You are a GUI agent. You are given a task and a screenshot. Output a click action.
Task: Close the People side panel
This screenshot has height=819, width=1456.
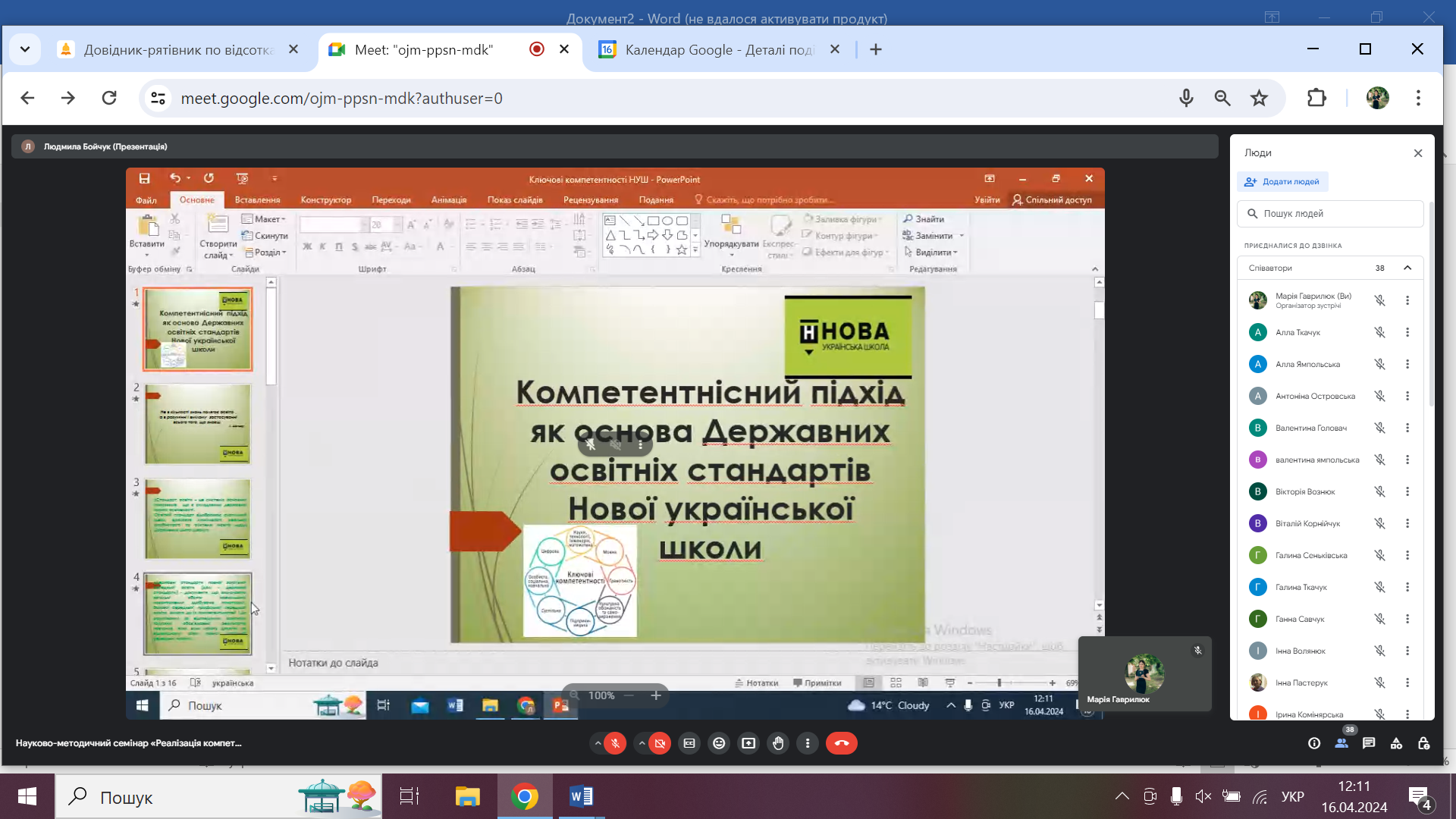click(1418, 153)
